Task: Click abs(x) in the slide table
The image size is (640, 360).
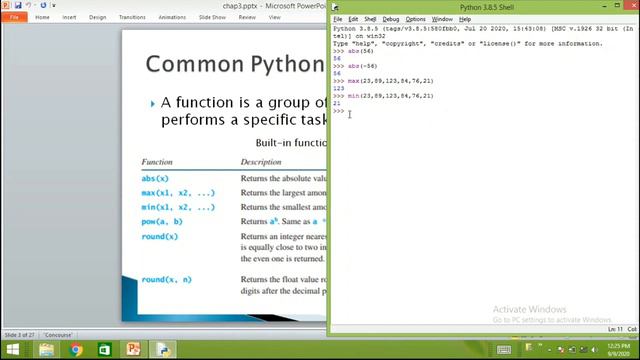Action: tap(155, 178)
